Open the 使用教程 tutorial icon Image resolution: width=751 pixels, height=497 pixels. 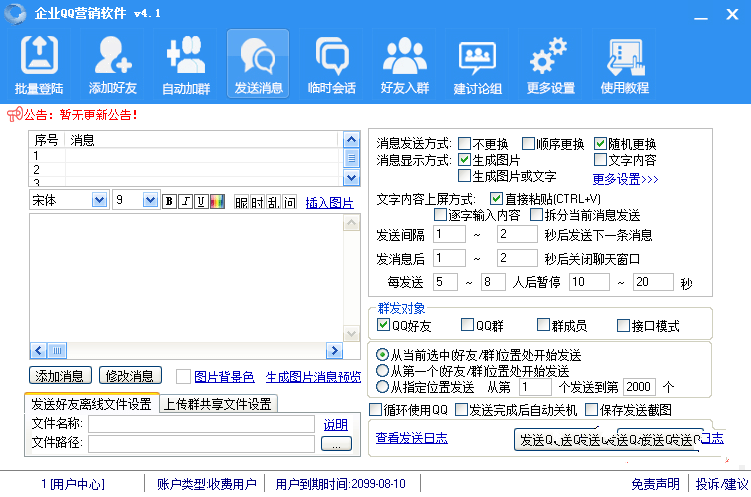click(x=625, y=64)
